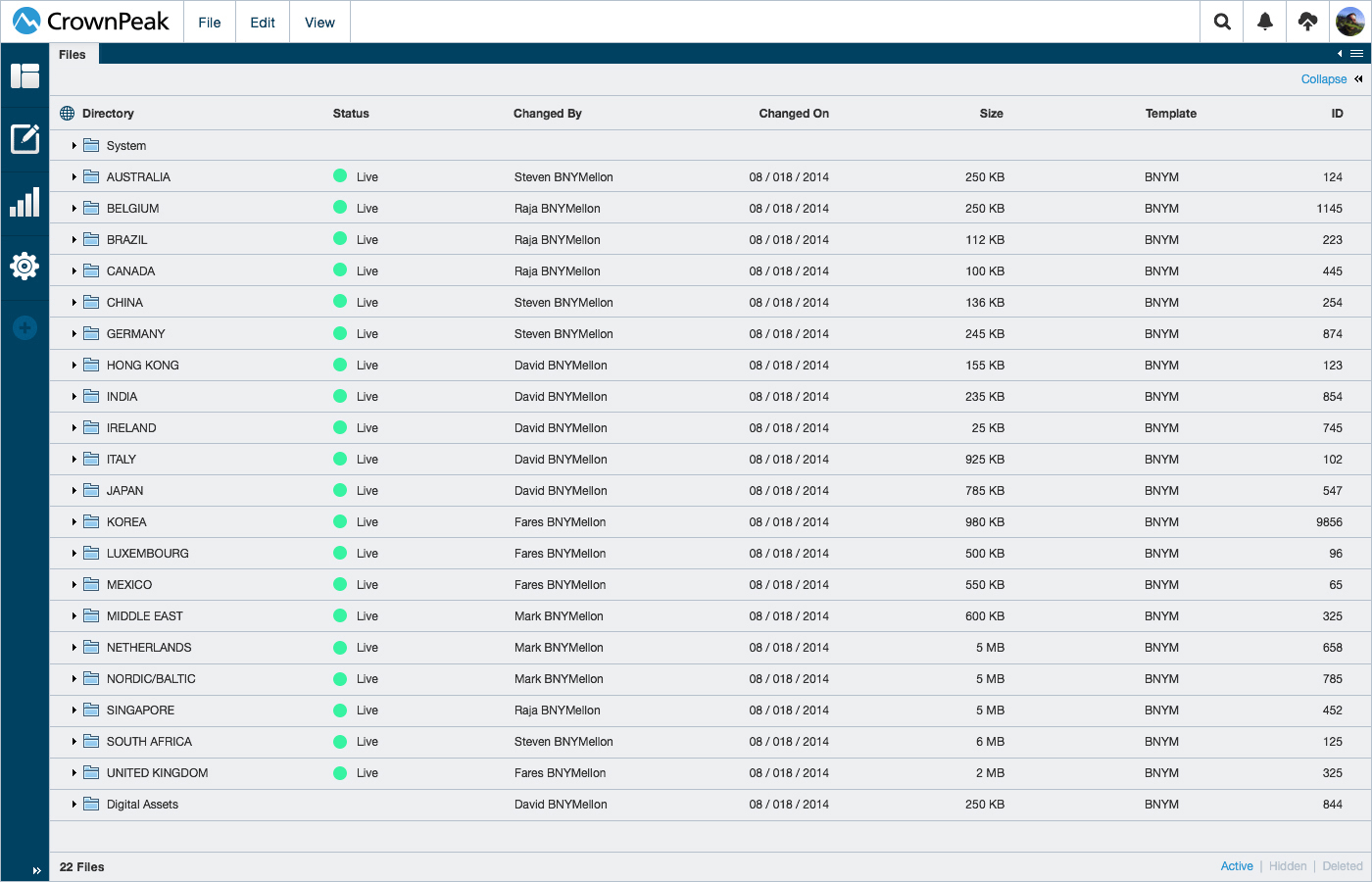Click the ID value 1145 for BELGIUM
1372x882 pixels.
[x=1330, y=209]
